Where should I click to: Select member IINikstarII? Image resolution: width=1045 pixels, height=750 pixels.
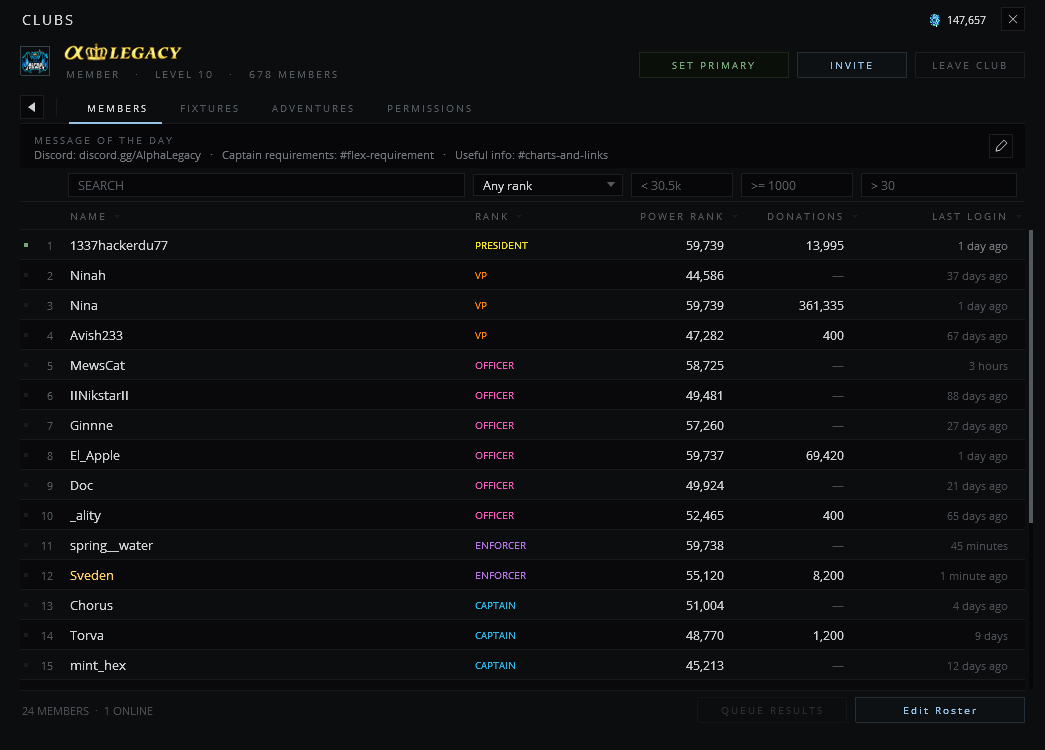522,395
